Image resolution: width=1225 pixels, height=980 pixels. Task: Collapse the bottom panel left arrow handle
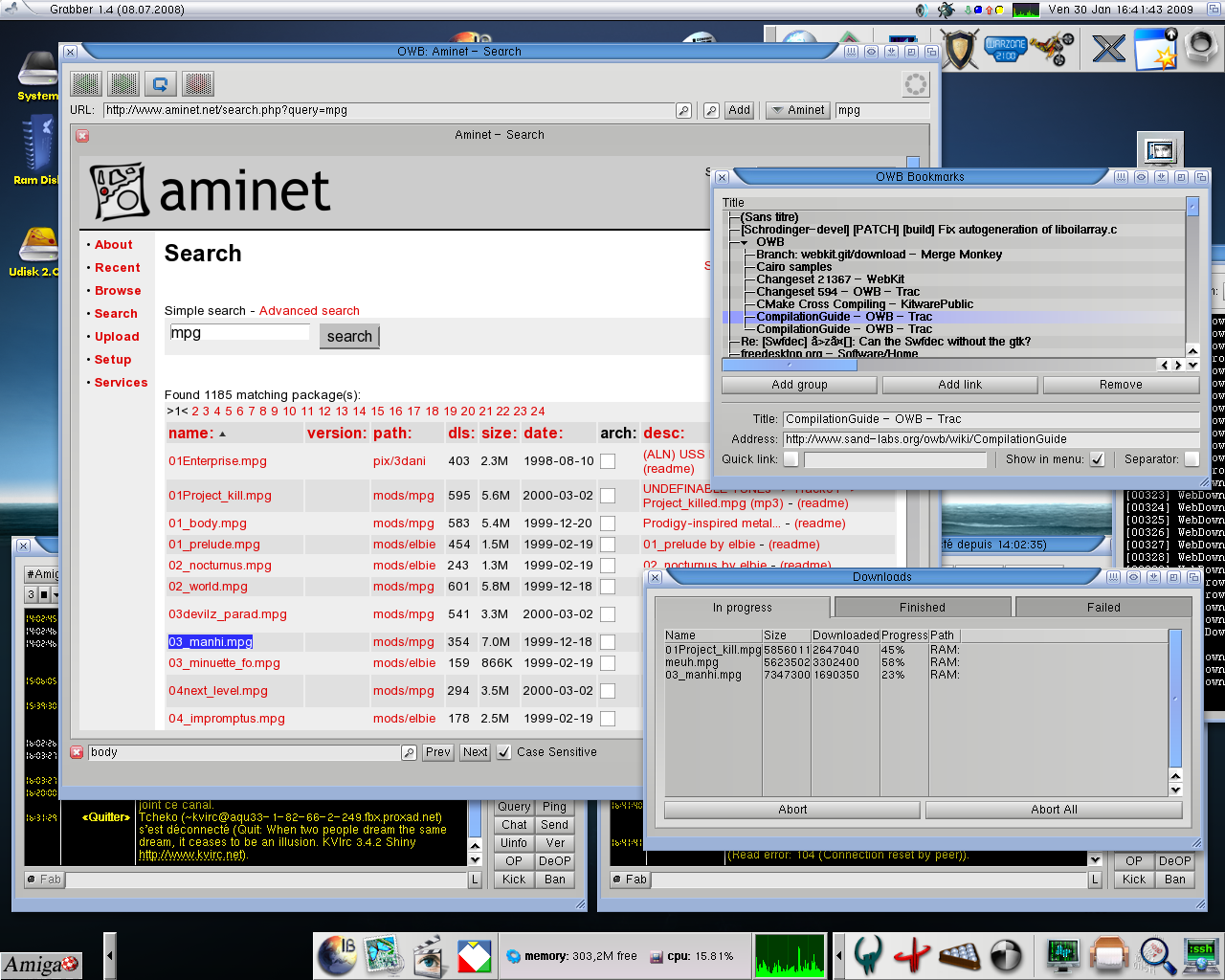pos(109,955)
